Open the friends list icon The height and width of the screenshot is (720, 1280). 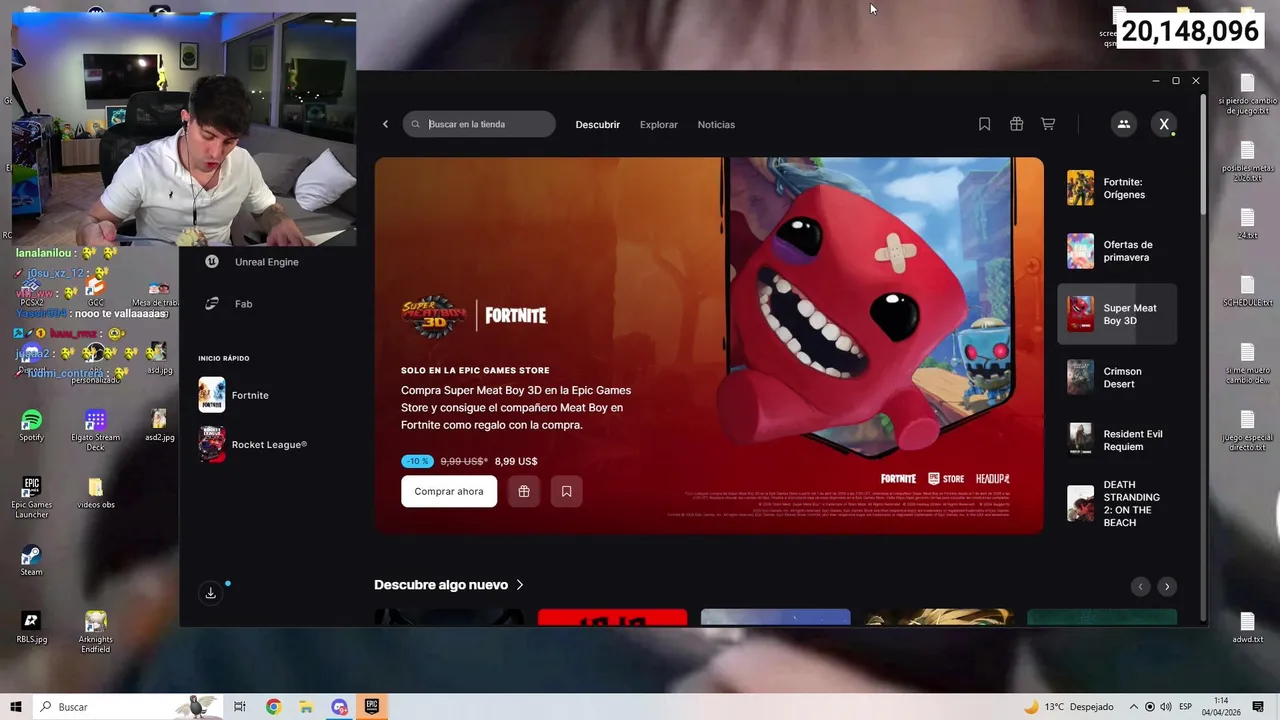1124,124
